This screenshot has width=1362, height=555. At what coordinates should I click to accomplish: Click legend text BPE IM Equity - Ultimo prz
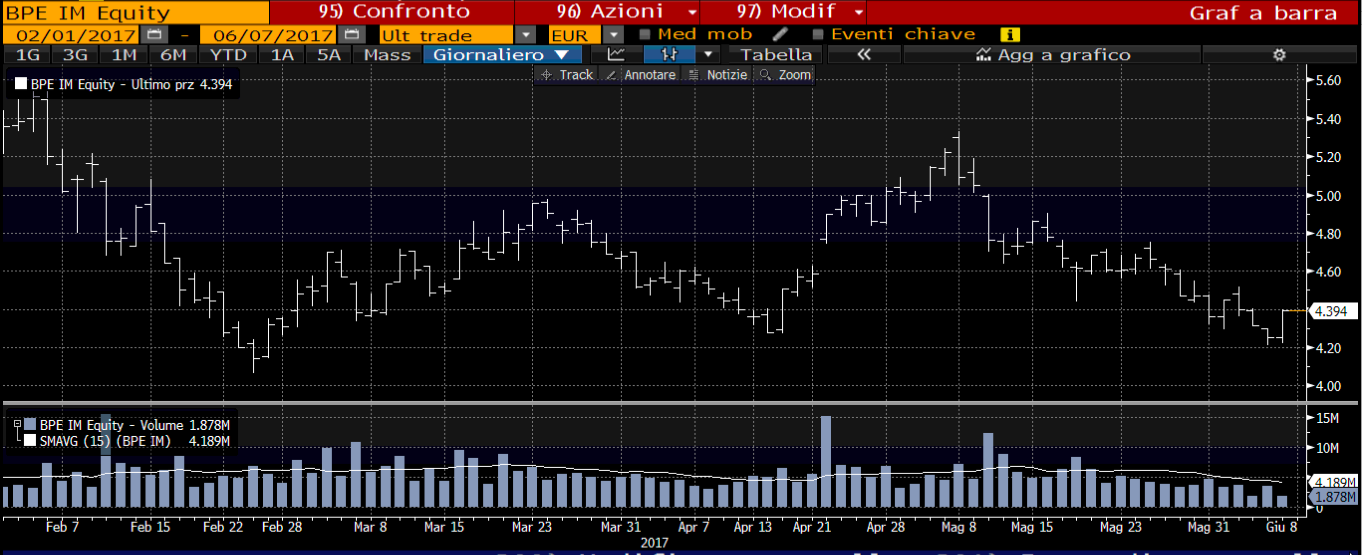[x=113, y=85]
